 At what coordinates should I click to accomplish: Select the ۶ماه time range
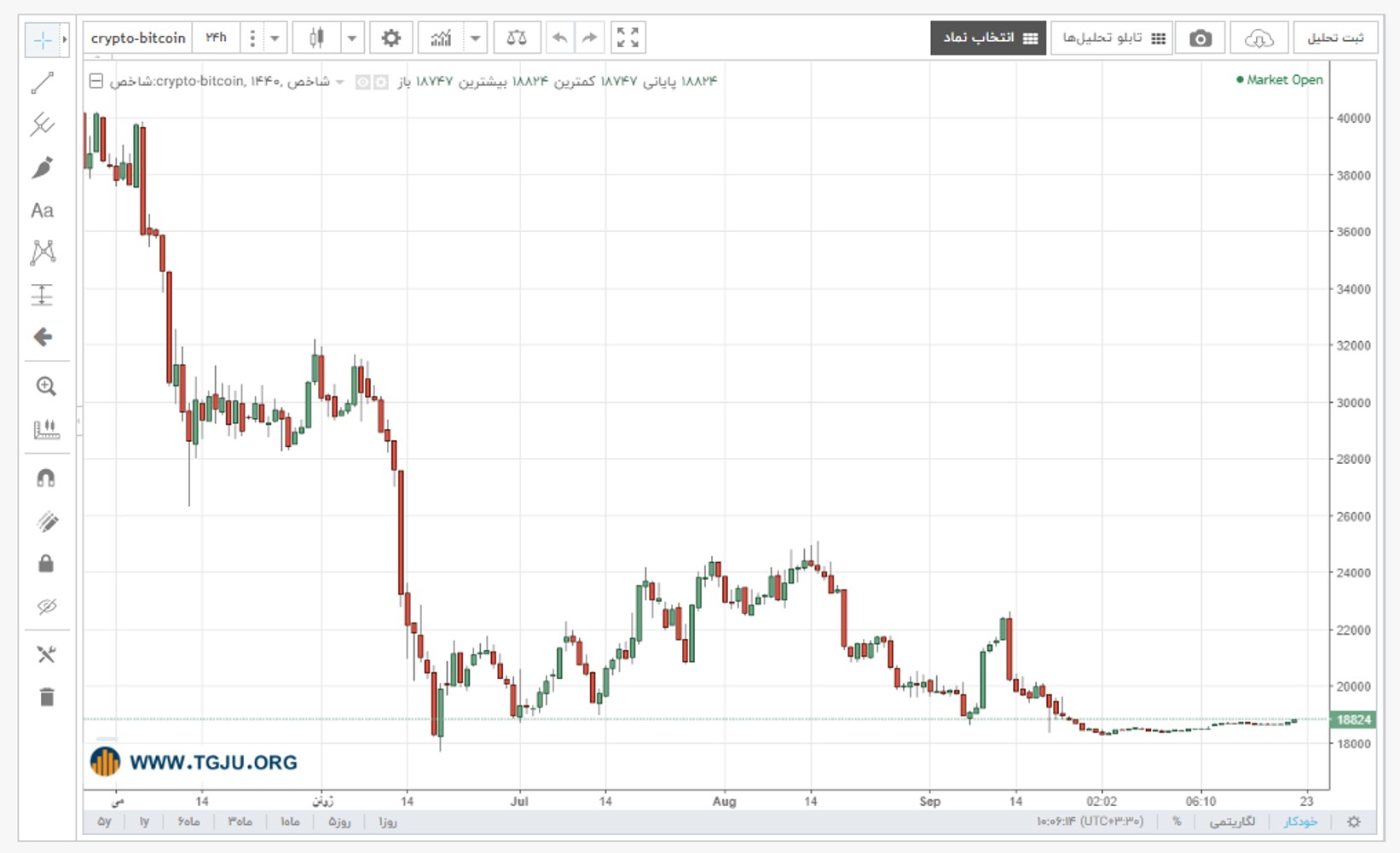pyautogui.click(x=188, y=821)
